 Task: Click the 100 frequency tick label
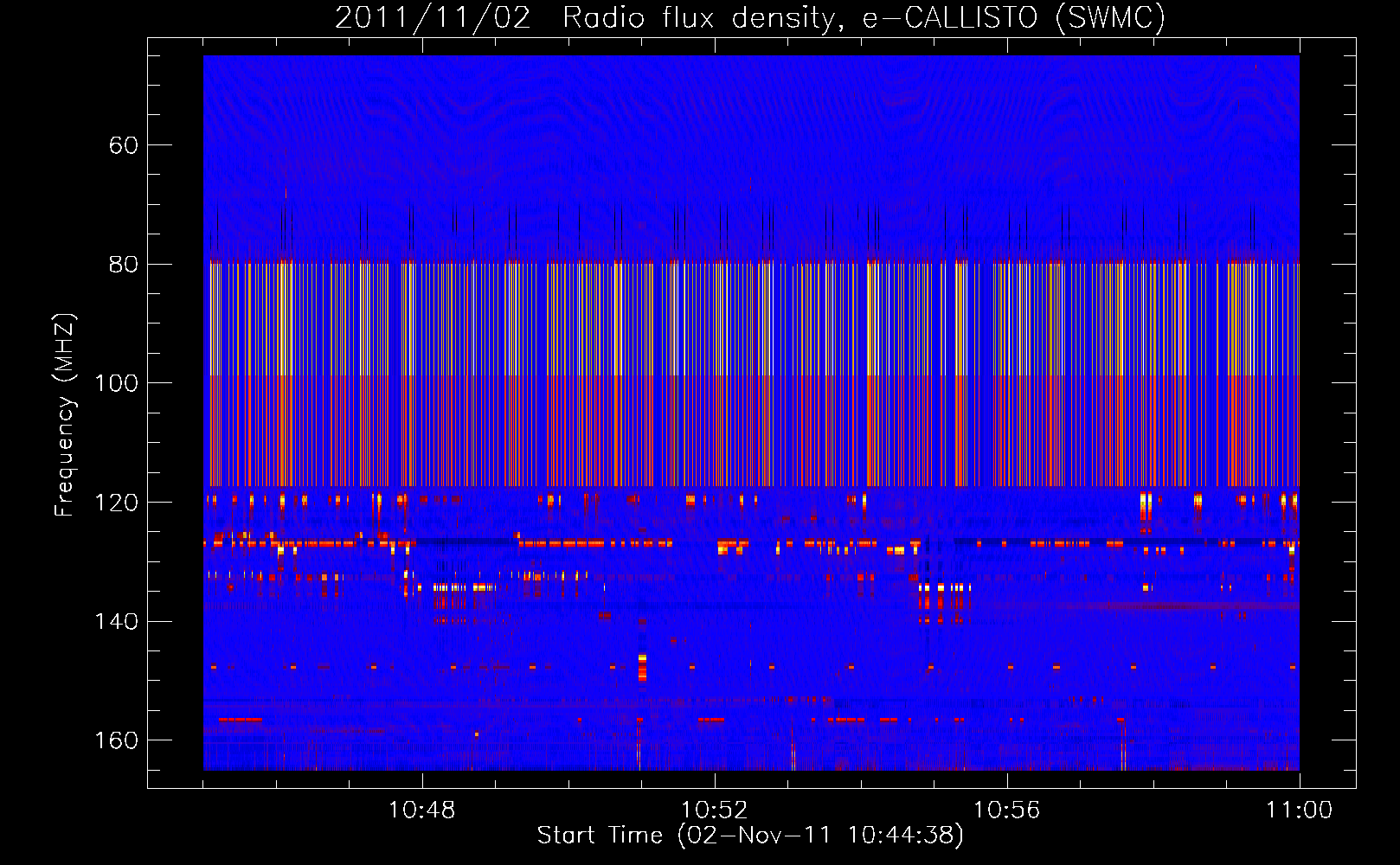pyautogui.click(x=116, y=383)
